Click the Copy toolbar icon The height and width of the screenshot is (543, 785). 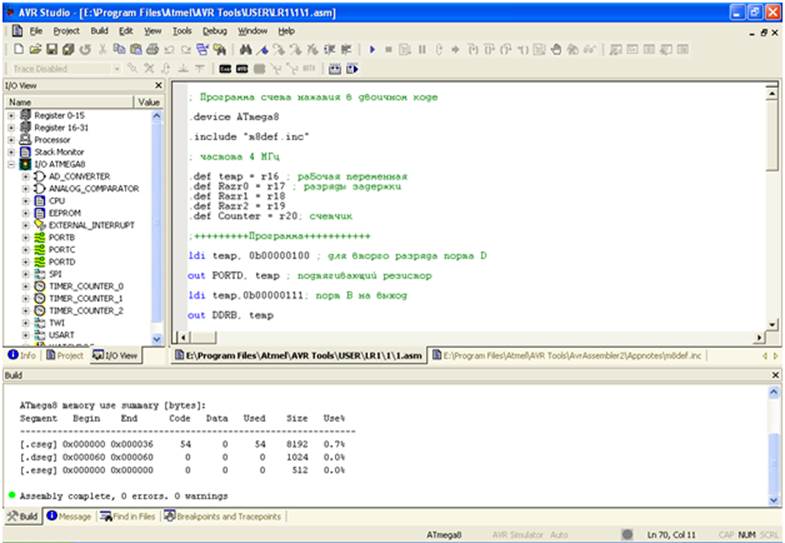(119, 49)
